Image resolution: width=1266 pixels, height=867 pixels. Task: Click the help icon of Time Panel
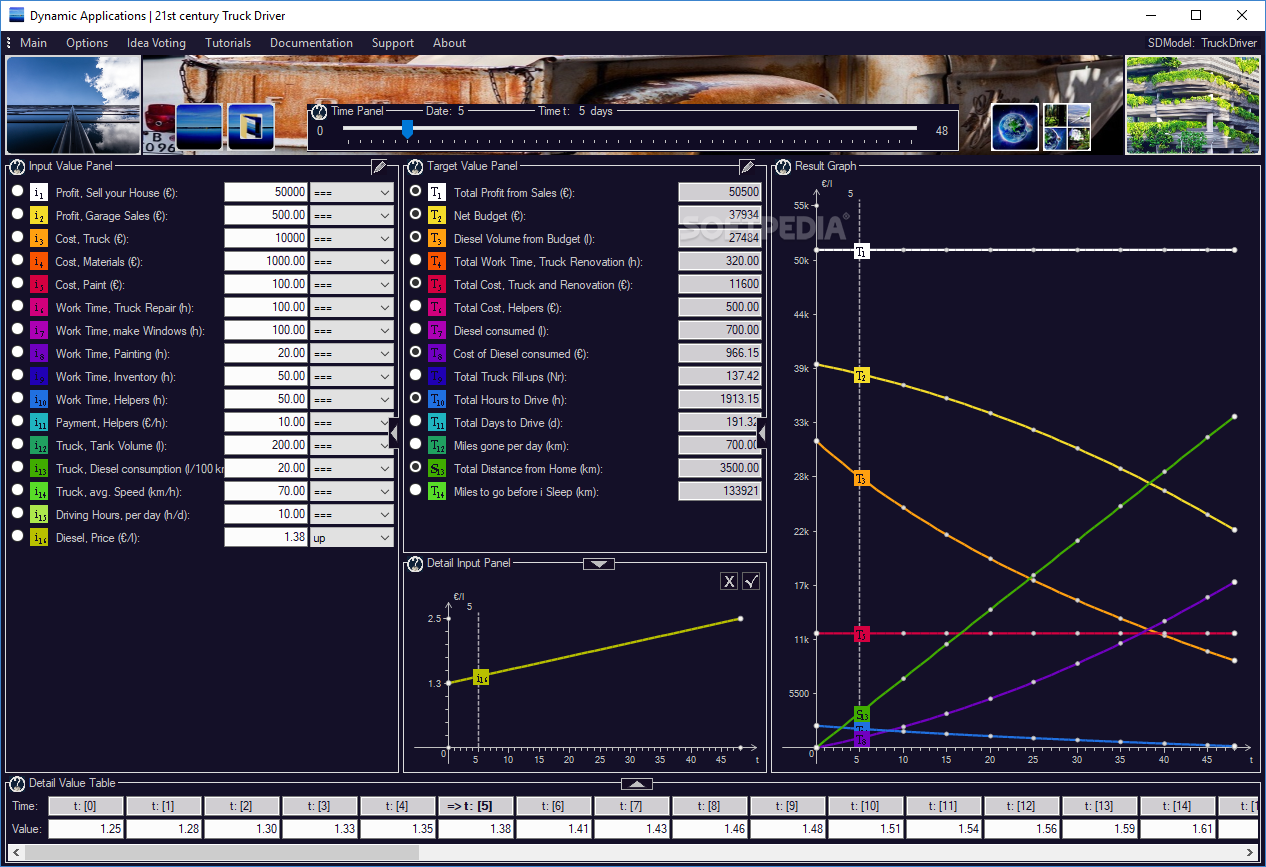(319, 111)
